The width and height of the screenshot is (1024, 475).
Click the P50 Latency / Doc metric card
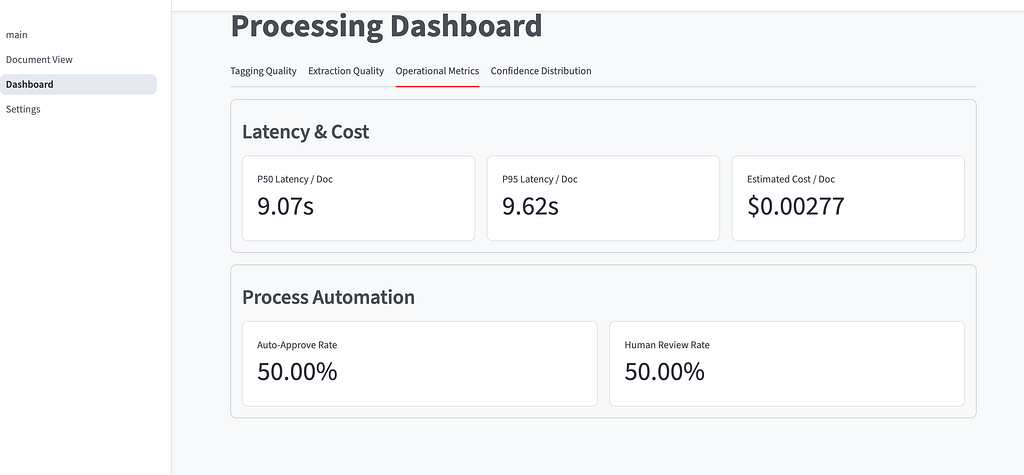[x=359, y=198]
